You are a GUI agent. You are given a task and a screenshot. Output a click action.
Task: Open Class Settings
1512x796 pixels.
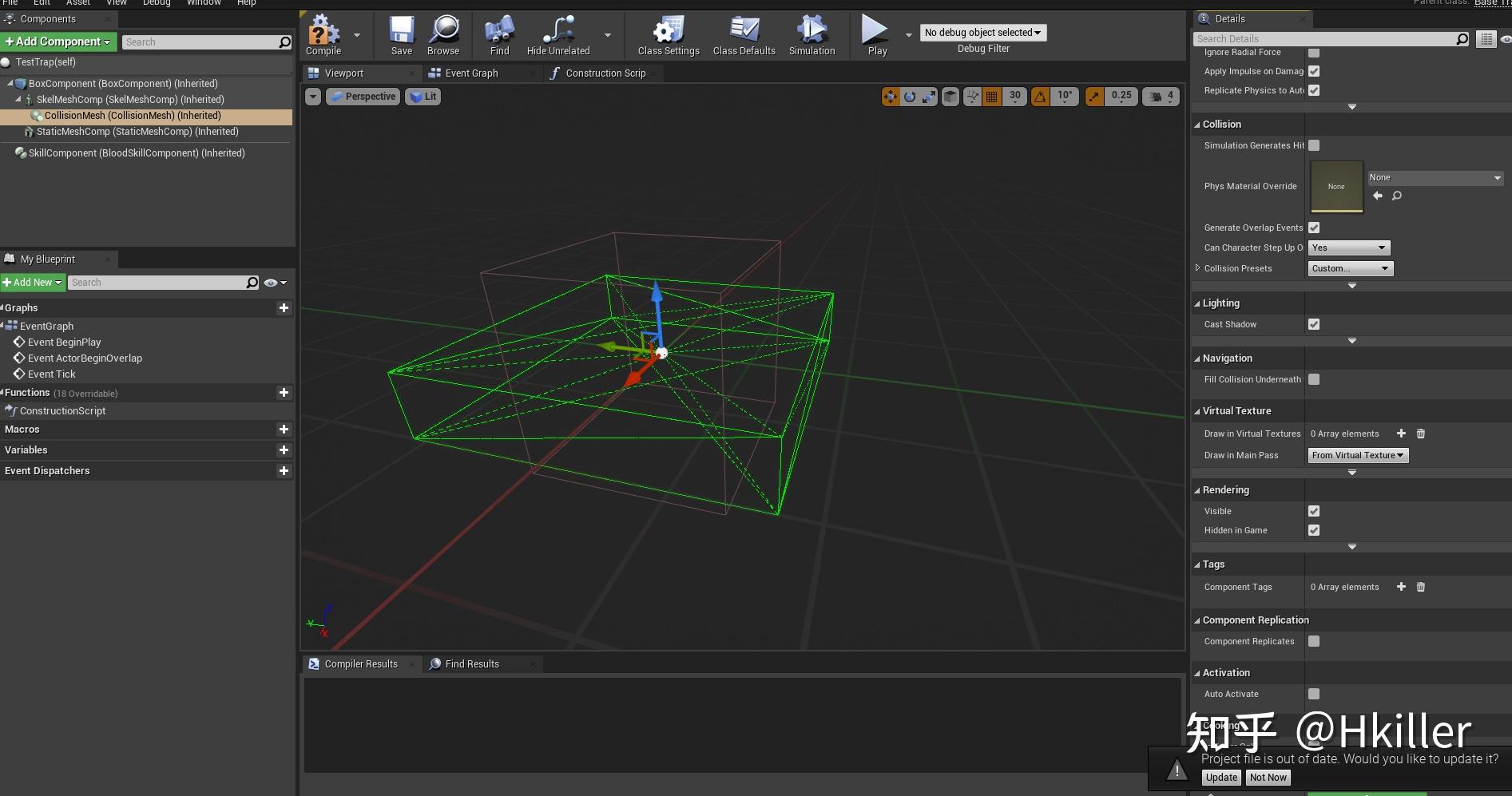click(x=668, y=35)
